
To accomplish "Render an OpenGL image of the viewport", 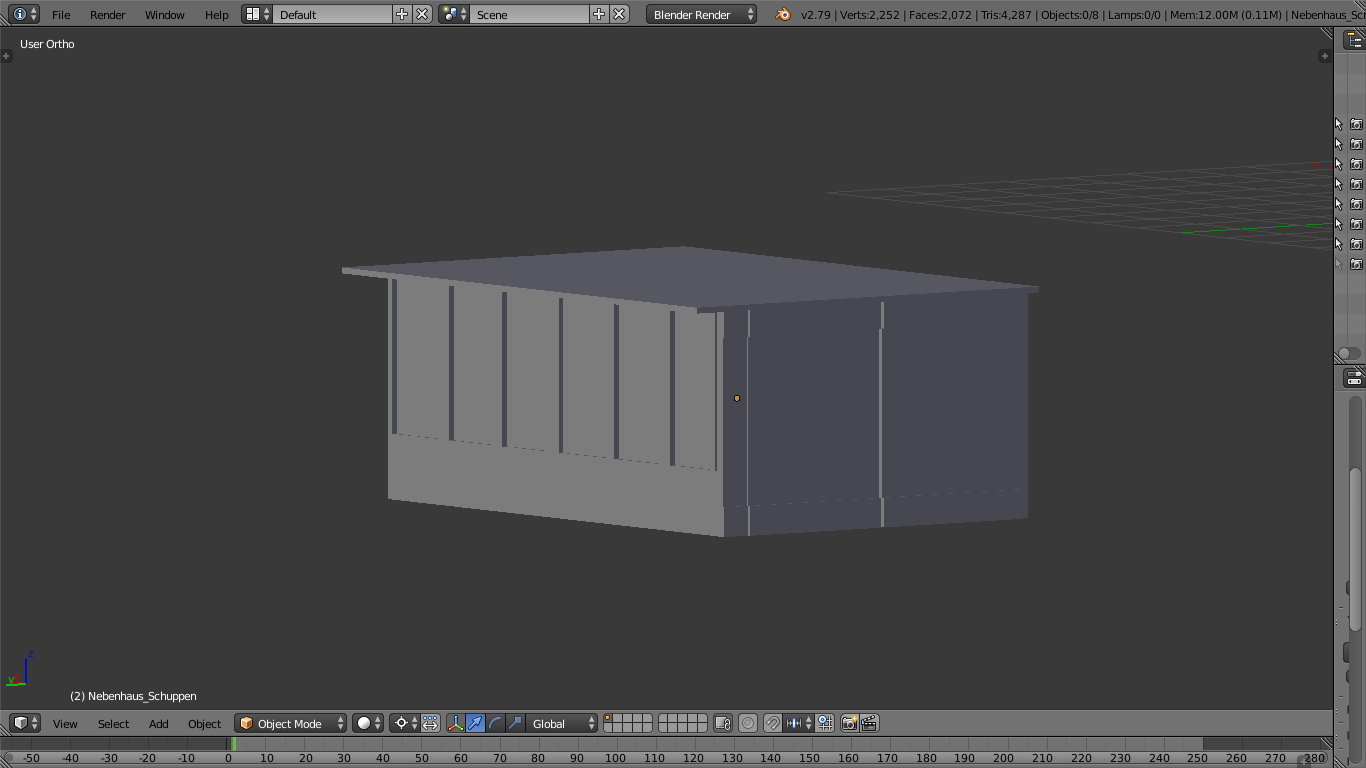I will click(849, 723).
